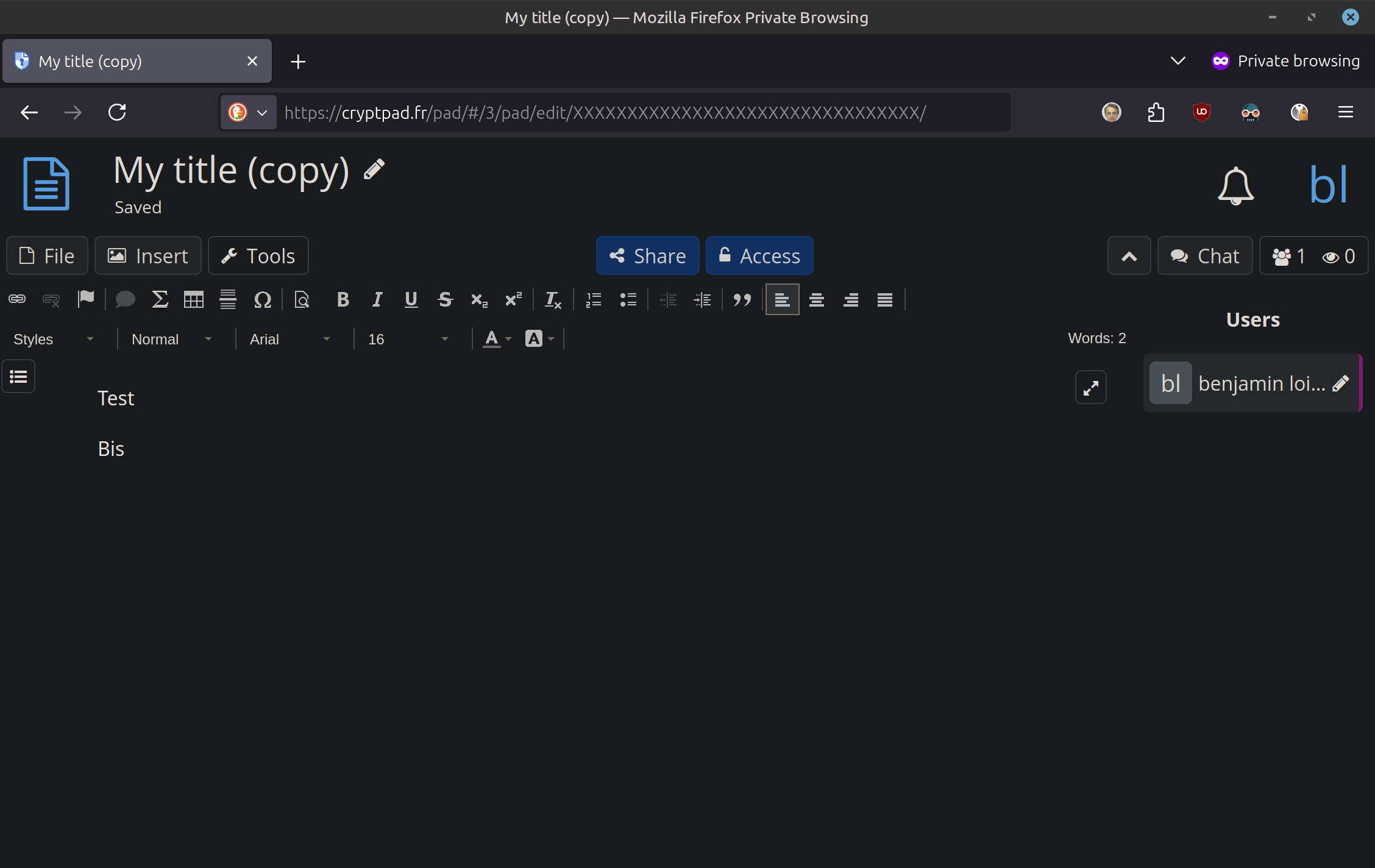The image size is (1375, 868).
Task: Toggle bold formatting
Action: pyautogui.click(x=343, y=300)
